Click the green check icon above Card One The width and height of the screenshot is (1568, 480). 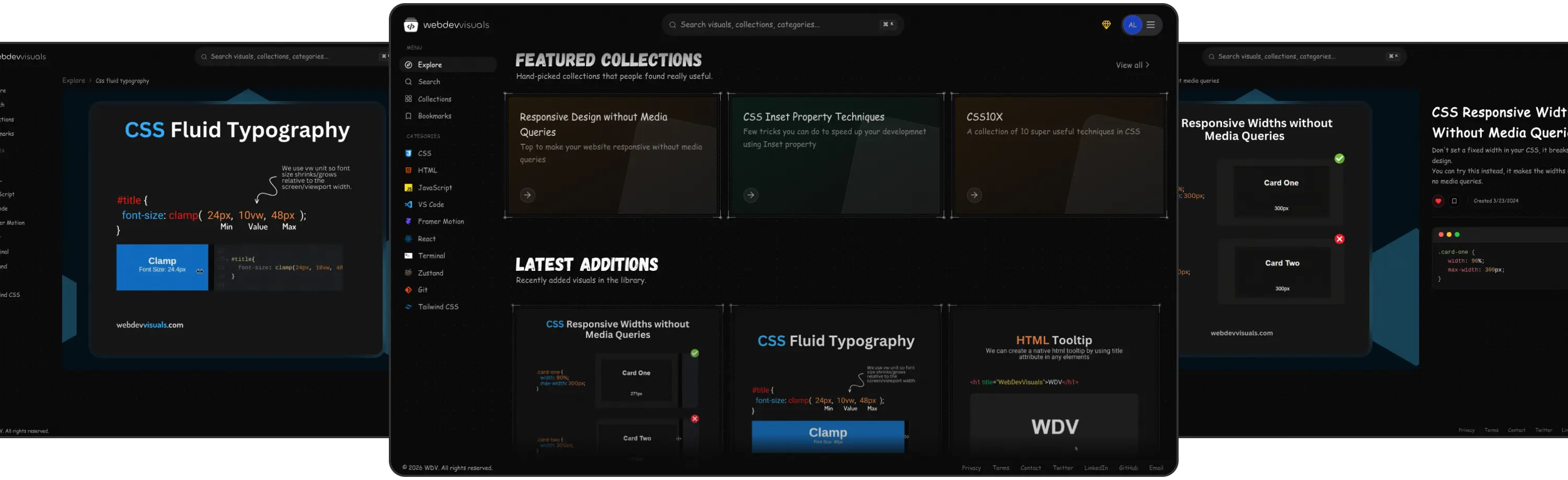tap(1339, 158)
